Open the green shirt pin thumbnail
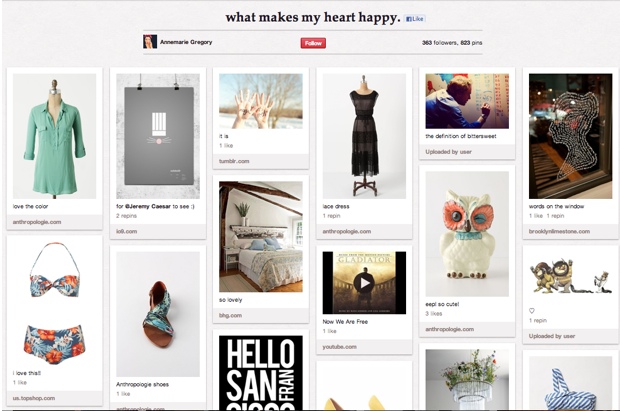The image size is (620, 411). click(x=55, y=136)
